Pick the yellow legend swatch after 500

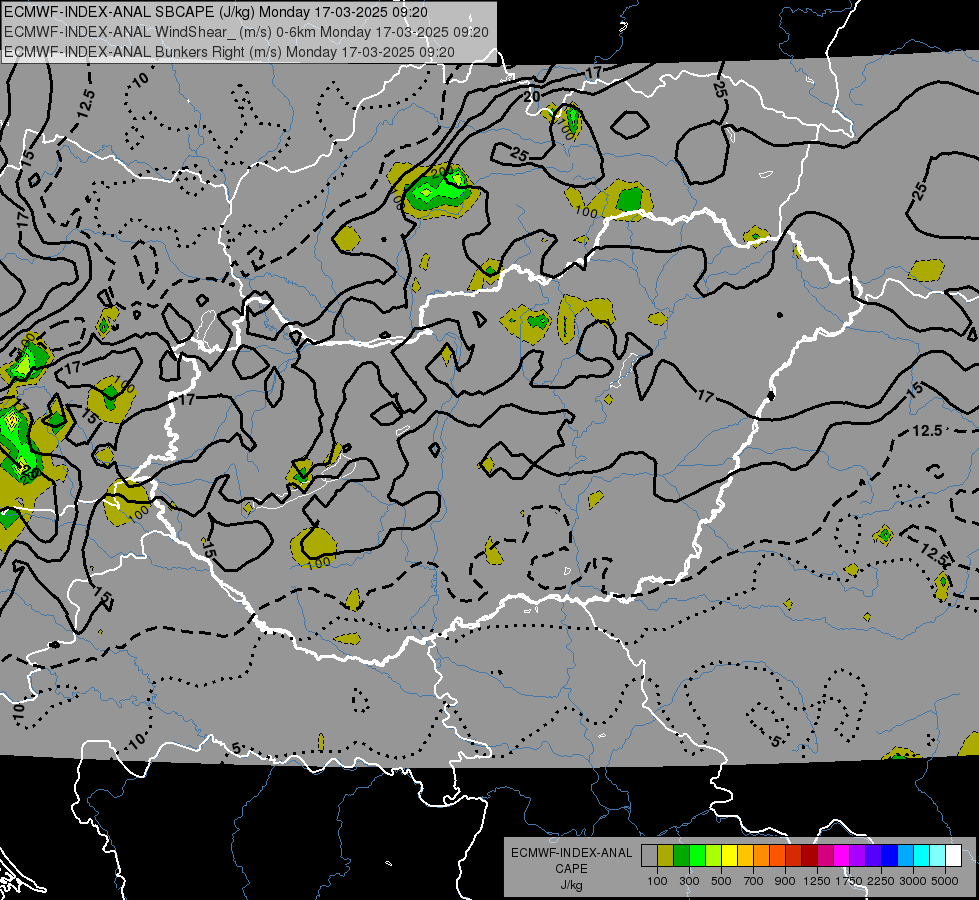pyautogui.click(x=729, y=855)
